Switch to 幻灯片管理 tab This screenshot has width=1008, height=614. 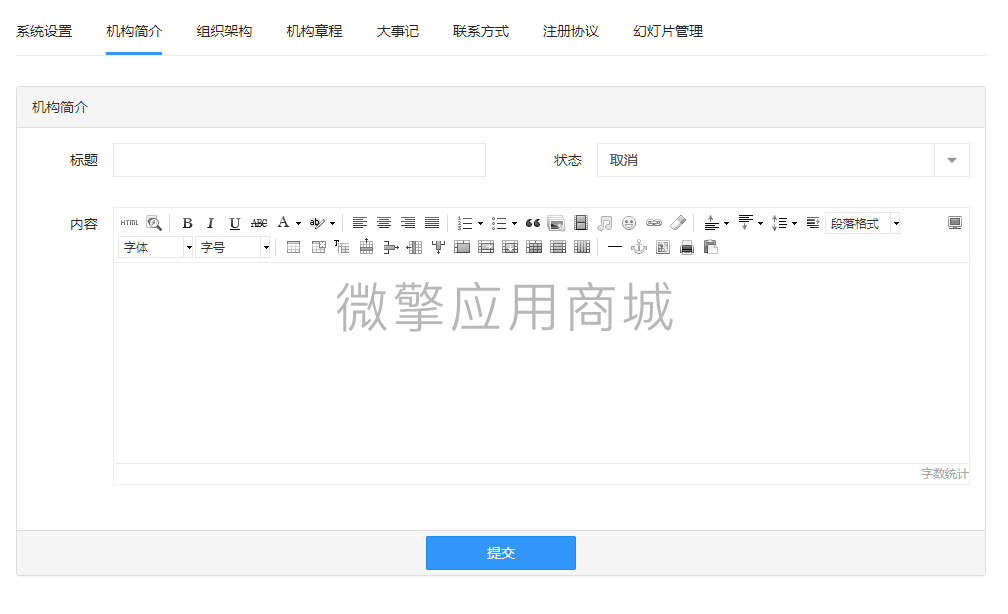pyautogui.click(x=668, y=31)
